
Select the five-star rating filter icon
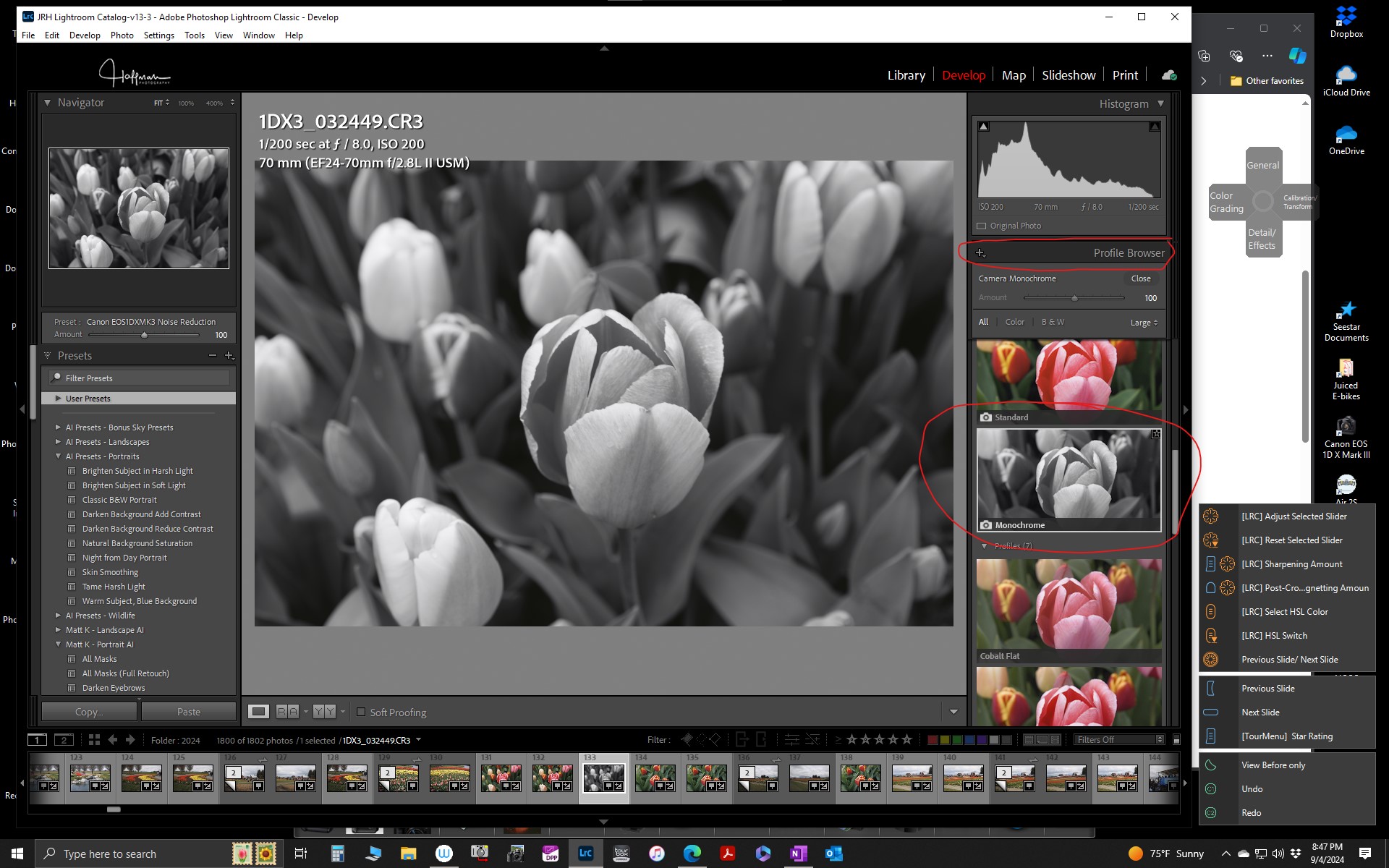click(x=906, y=739)
